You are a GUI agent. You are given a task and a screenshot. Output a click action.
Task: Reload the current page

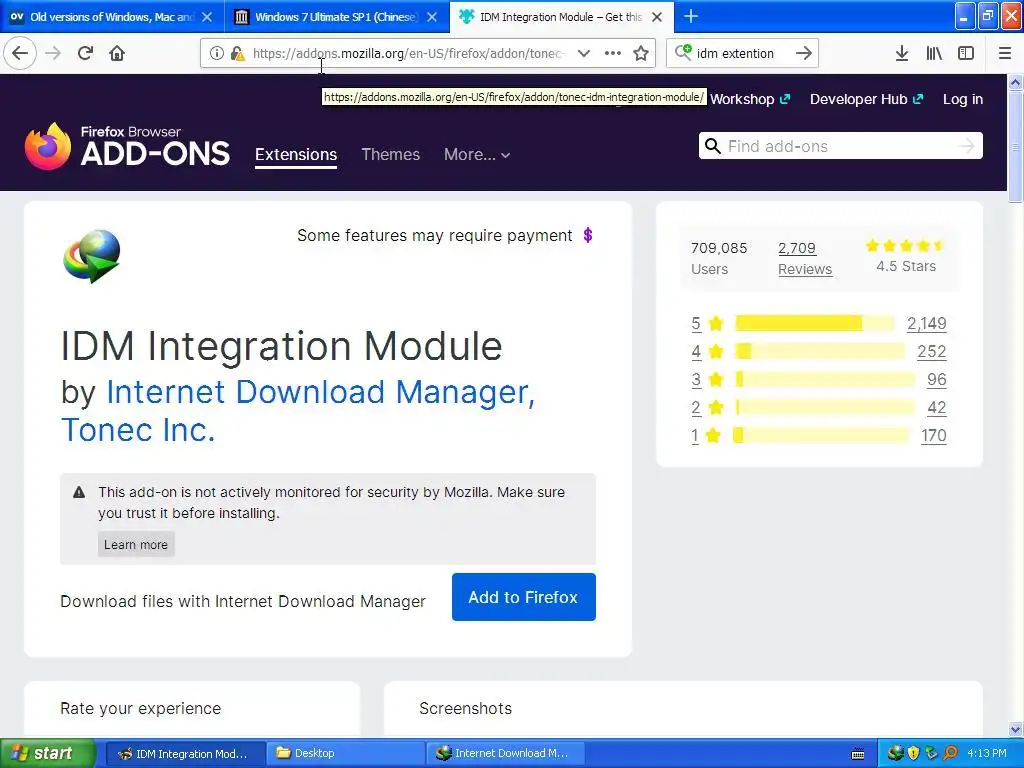[85, 53]
